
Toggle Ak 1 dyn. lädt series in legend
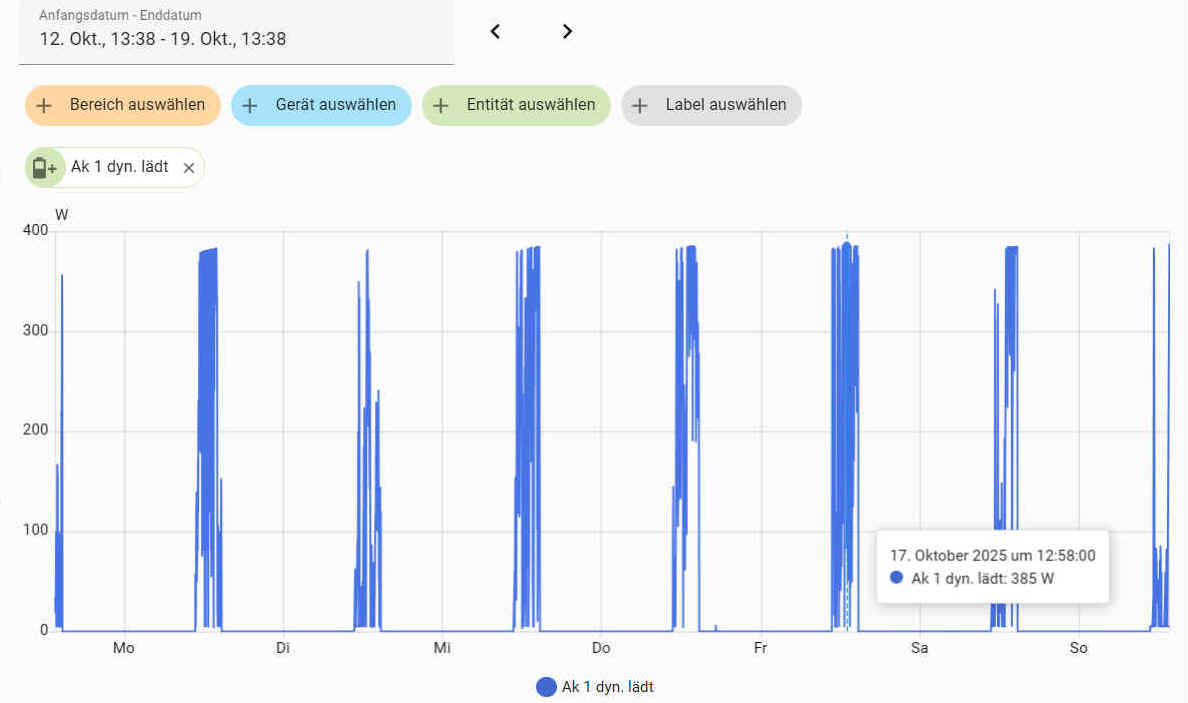(607, 687)
